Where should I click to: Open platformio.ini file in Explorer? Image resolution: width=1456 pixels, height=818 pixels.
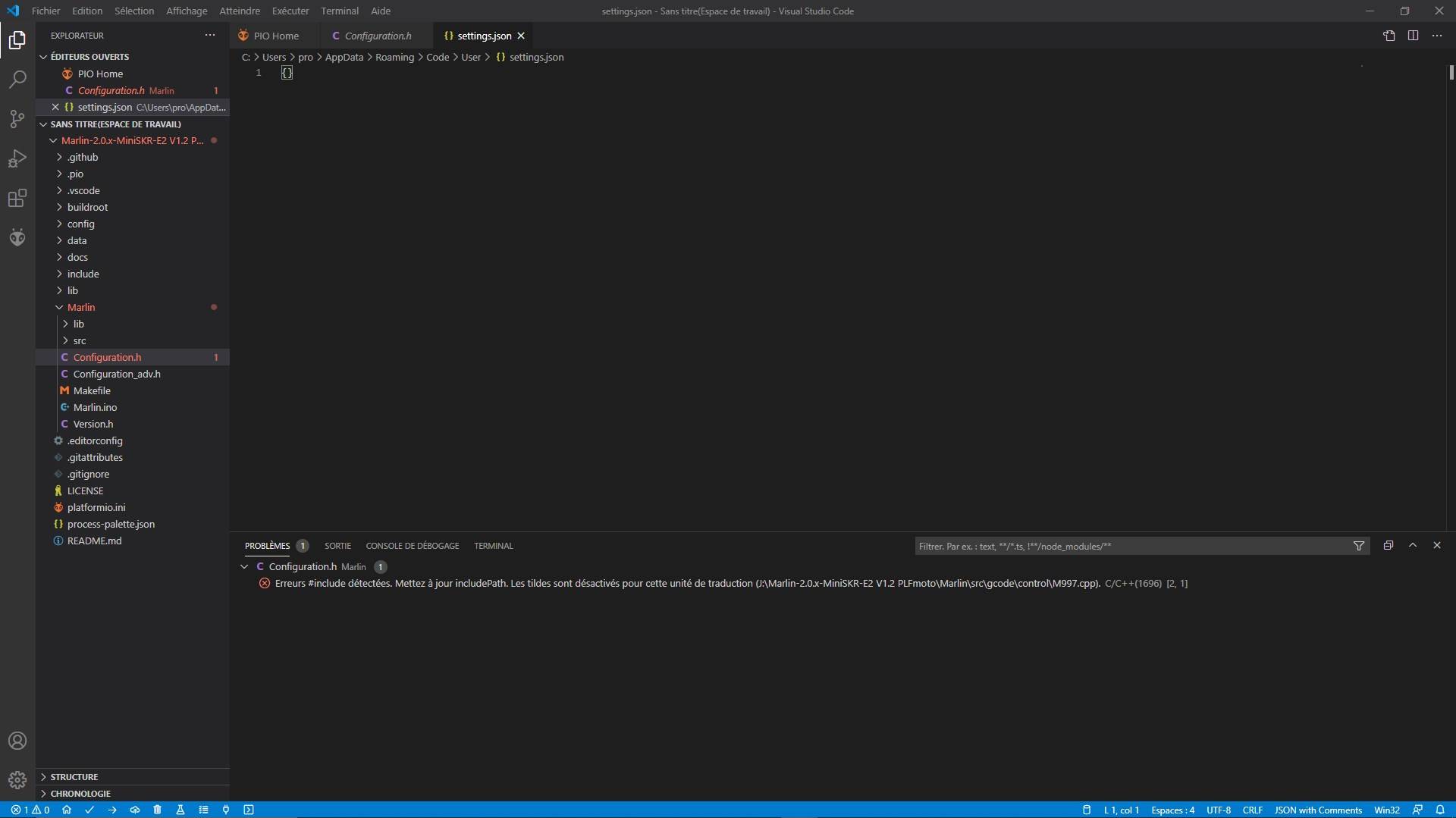tap(96, 507)
